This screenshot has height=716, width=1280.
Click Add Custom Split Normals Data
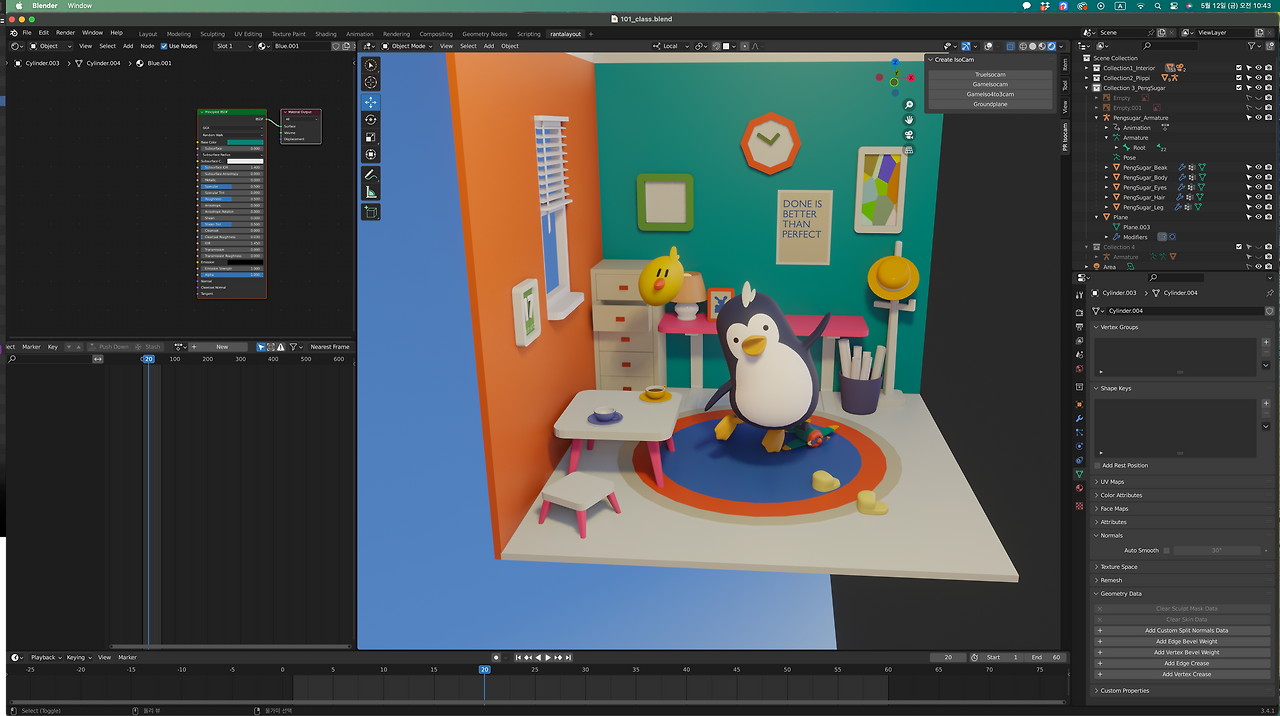click(x=1183, y=630)
